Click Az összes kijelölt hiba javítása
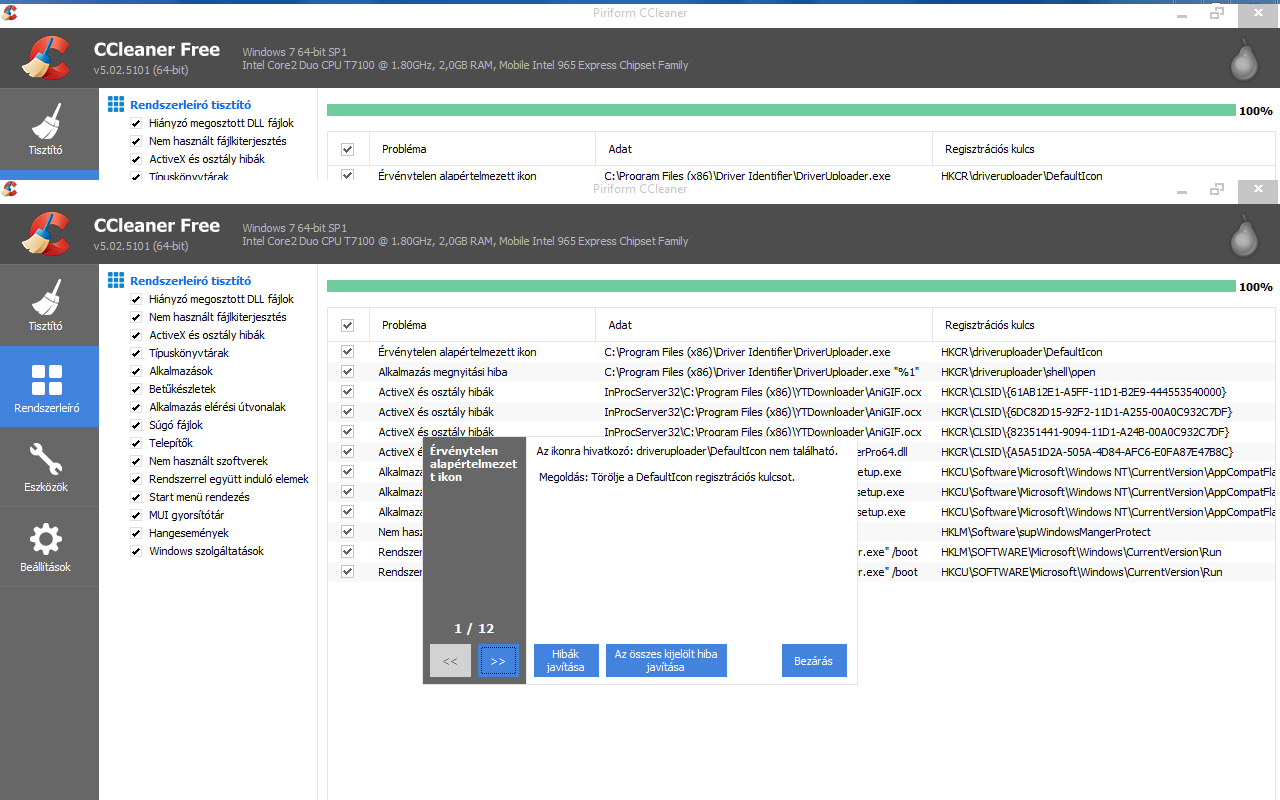This screenshot has height=800, width=1280. (x=666, y=661)
